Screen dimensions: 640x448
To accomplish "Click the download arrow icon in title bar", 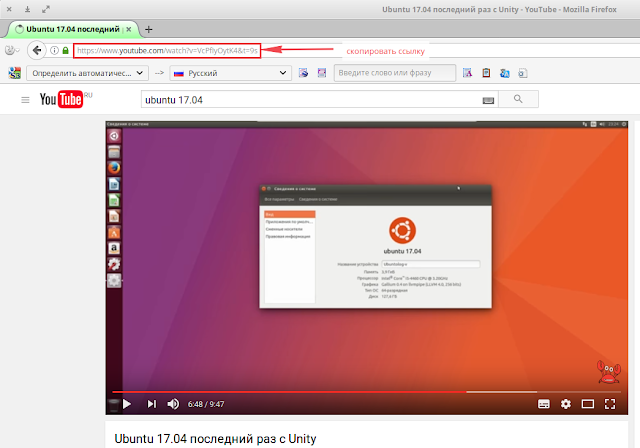I will [27, 9].
